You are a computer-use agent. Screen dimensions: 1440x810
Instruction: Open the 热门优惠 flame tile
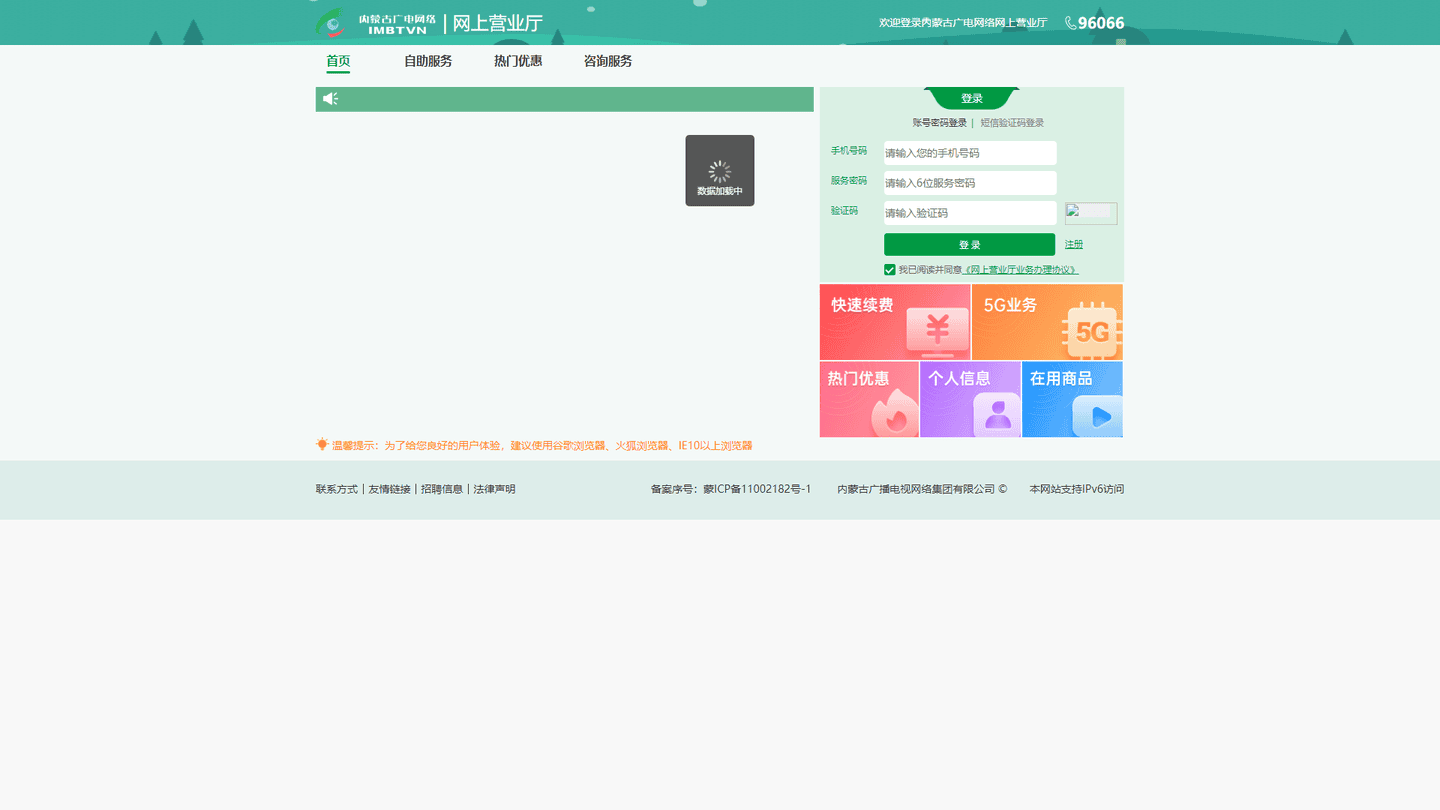[x=869, y=399]
